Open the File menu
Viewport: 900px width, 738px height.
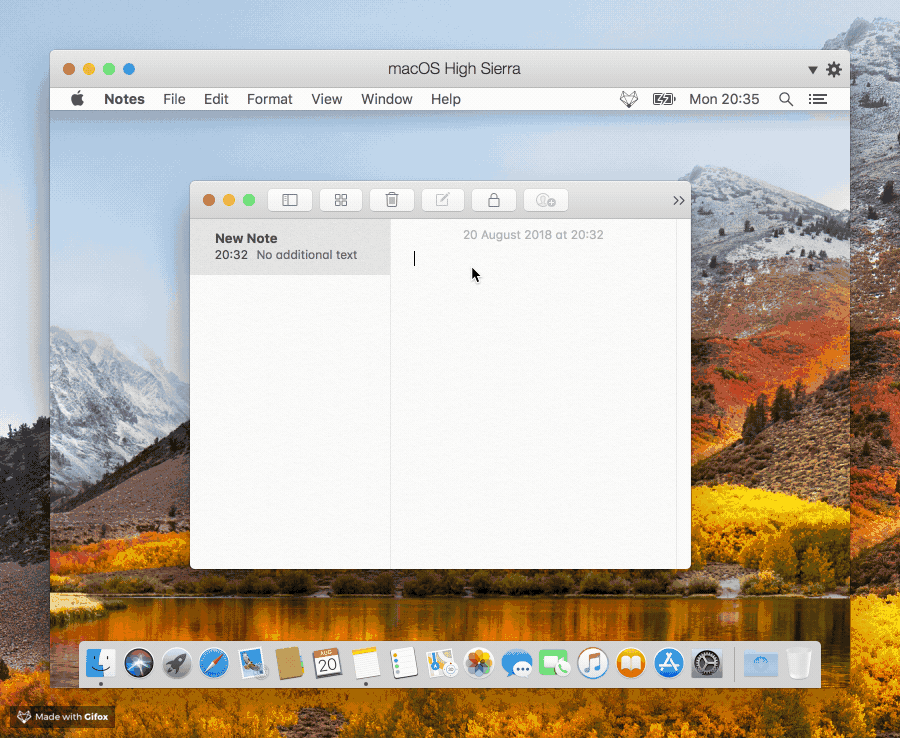(174, 99)
